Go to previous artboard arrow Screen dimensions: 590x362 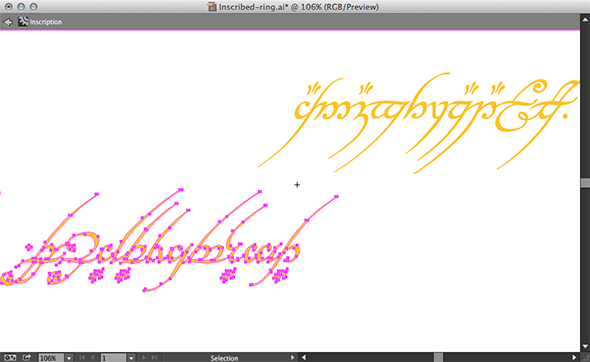tap(93, 357)
